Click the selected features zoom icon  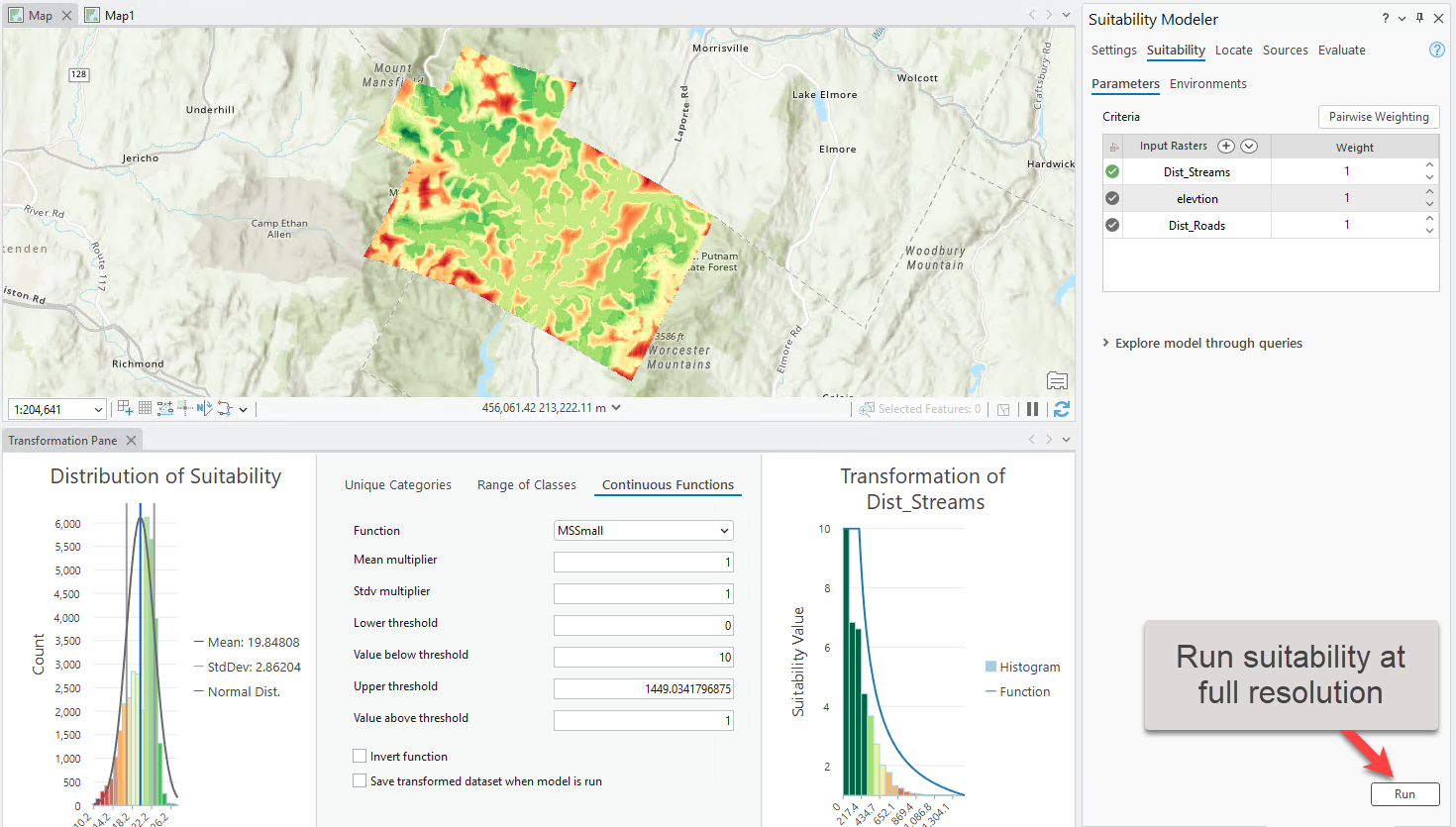click(x=867, y=409)
